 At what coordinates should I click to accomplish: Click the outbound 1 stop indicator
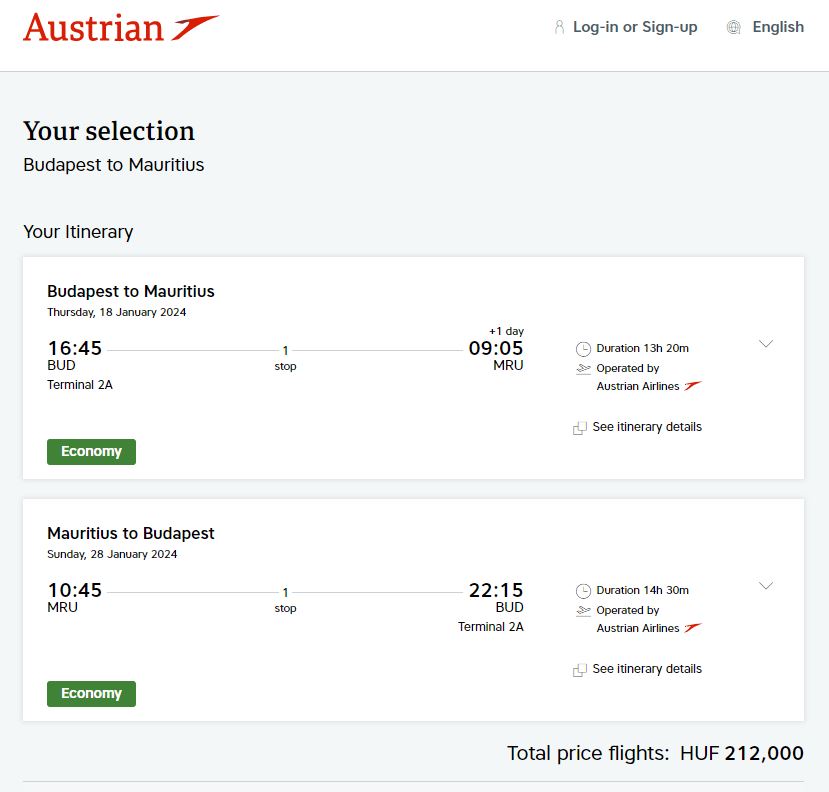tap(285, 358)
